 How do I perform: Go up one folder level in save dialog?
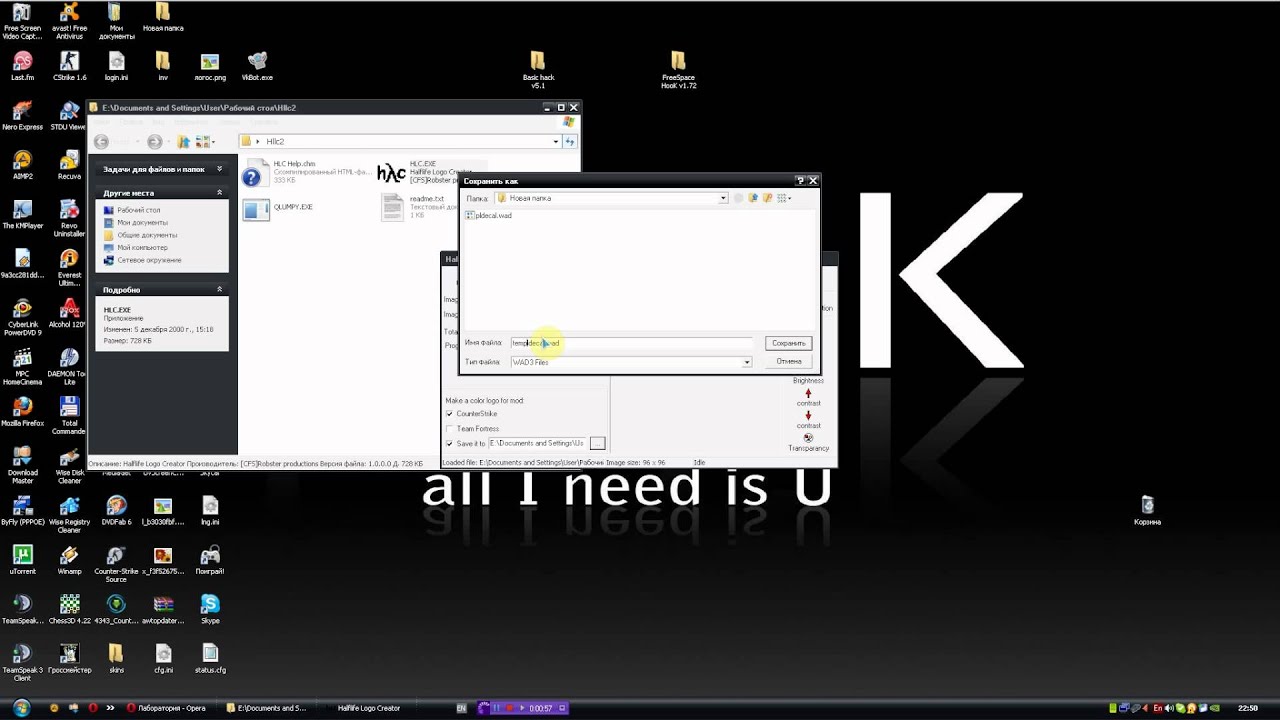click(753, 198)
